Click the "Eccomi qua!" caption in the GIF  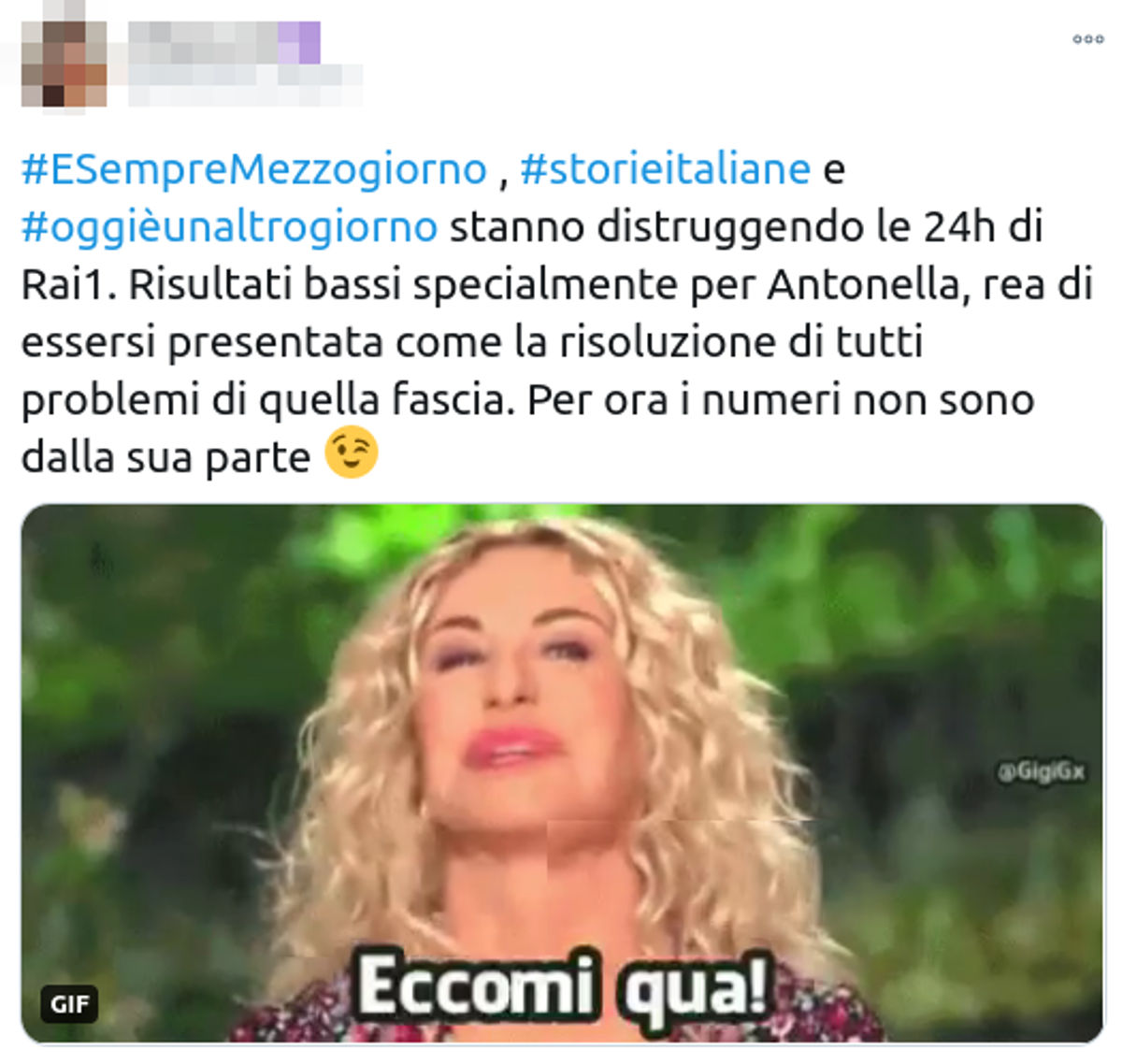(x=562, y=985)
